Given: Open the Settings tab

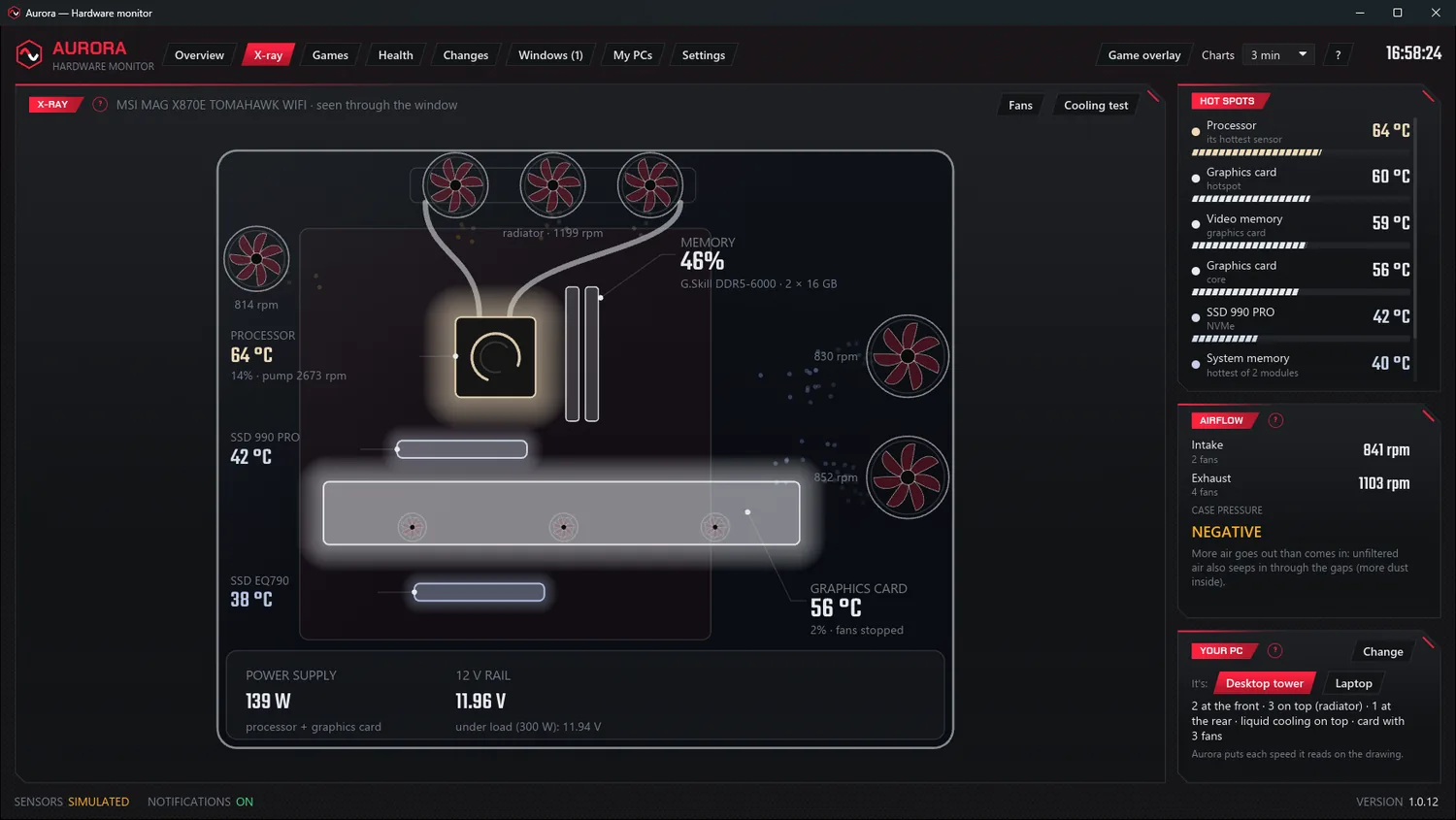Looking at the screenshot, I should click(x=703, y=55).
